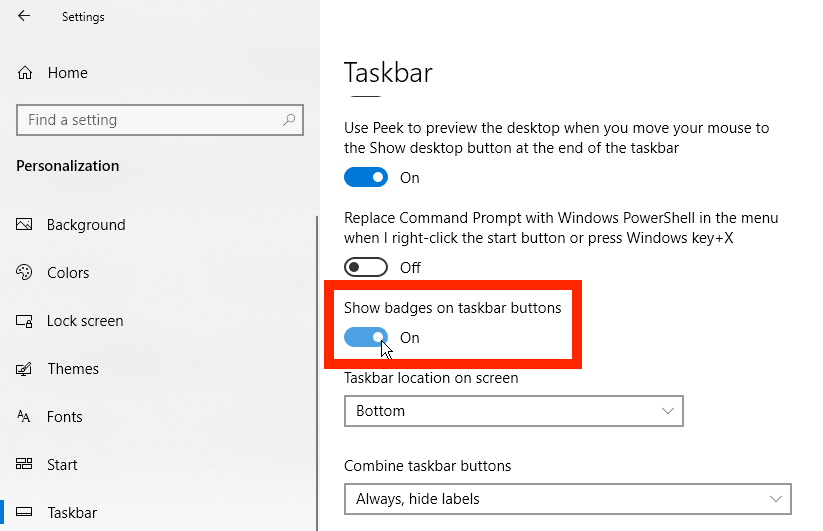Screen dimensions: 823x531
Task: Click the Find a setting search box
Action: pos(160,120)
